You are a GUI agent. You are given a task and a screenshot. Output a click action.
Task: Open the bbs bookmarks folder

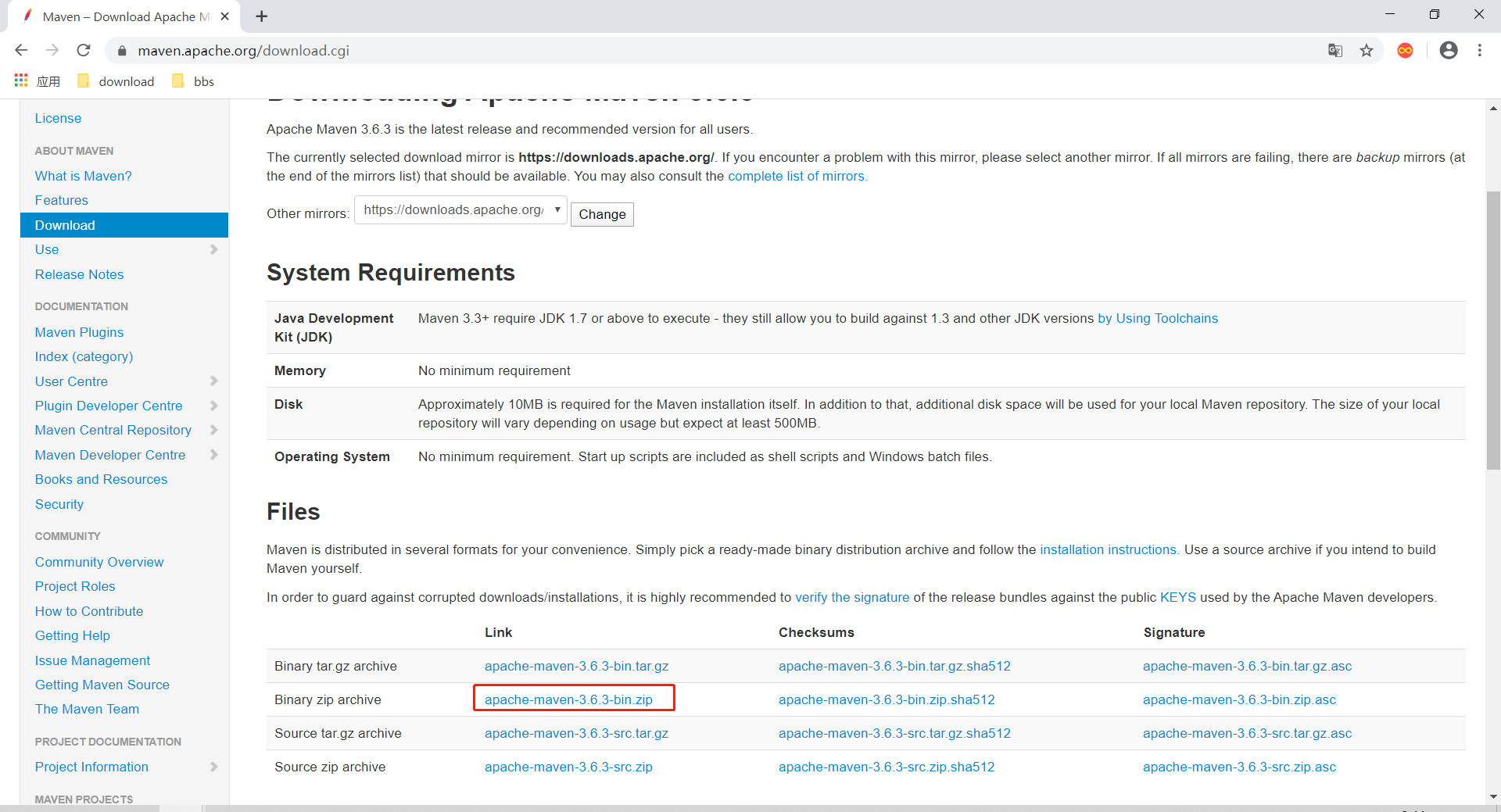click(x=193, y=81)
